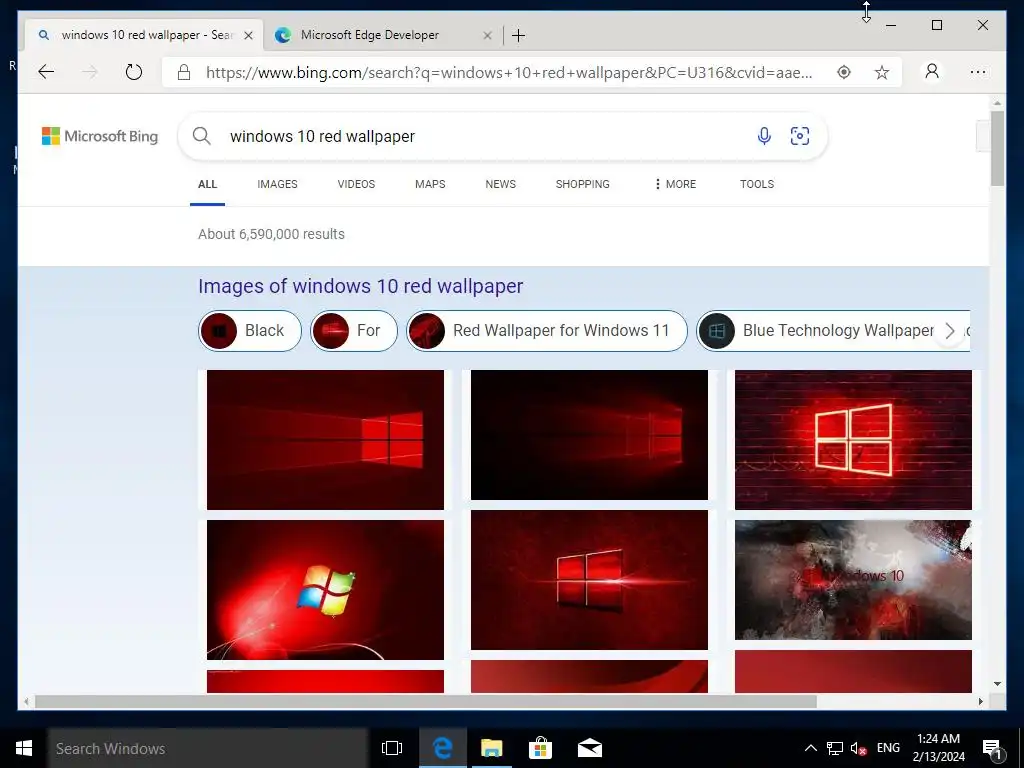The height and width of the screenshot is (768, 1024).
Task: Open the grunge Windows 10 text wallpaper image
Action: coord(853,580)
